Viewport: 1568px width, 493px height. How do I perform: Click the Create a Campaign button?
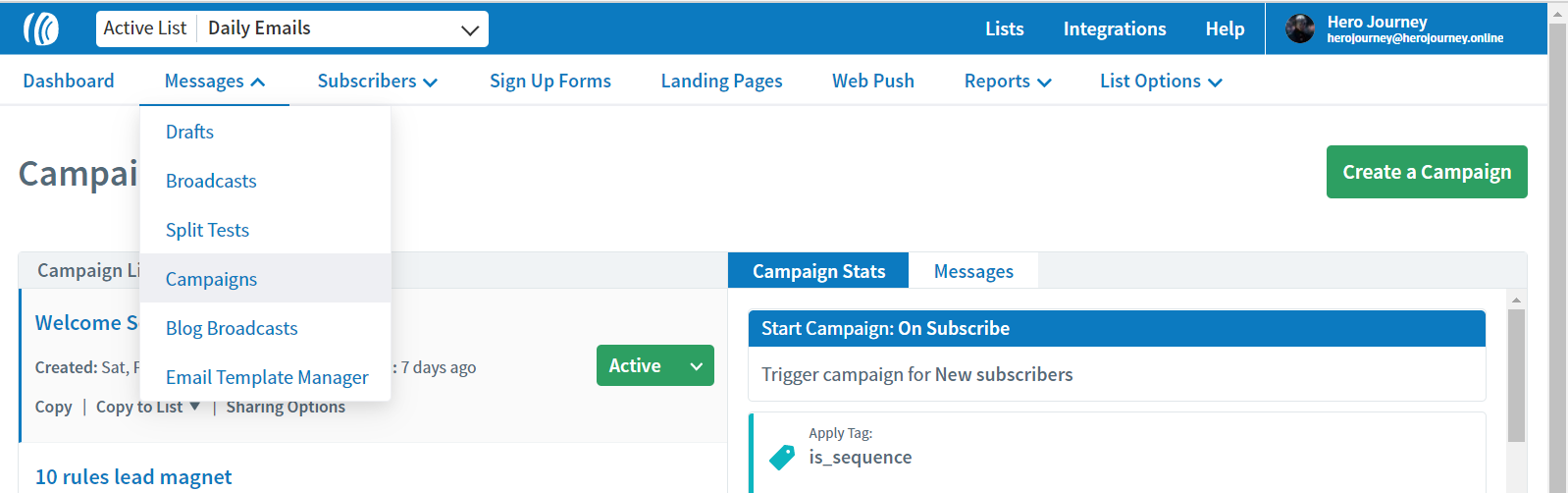coord(1427,172)
